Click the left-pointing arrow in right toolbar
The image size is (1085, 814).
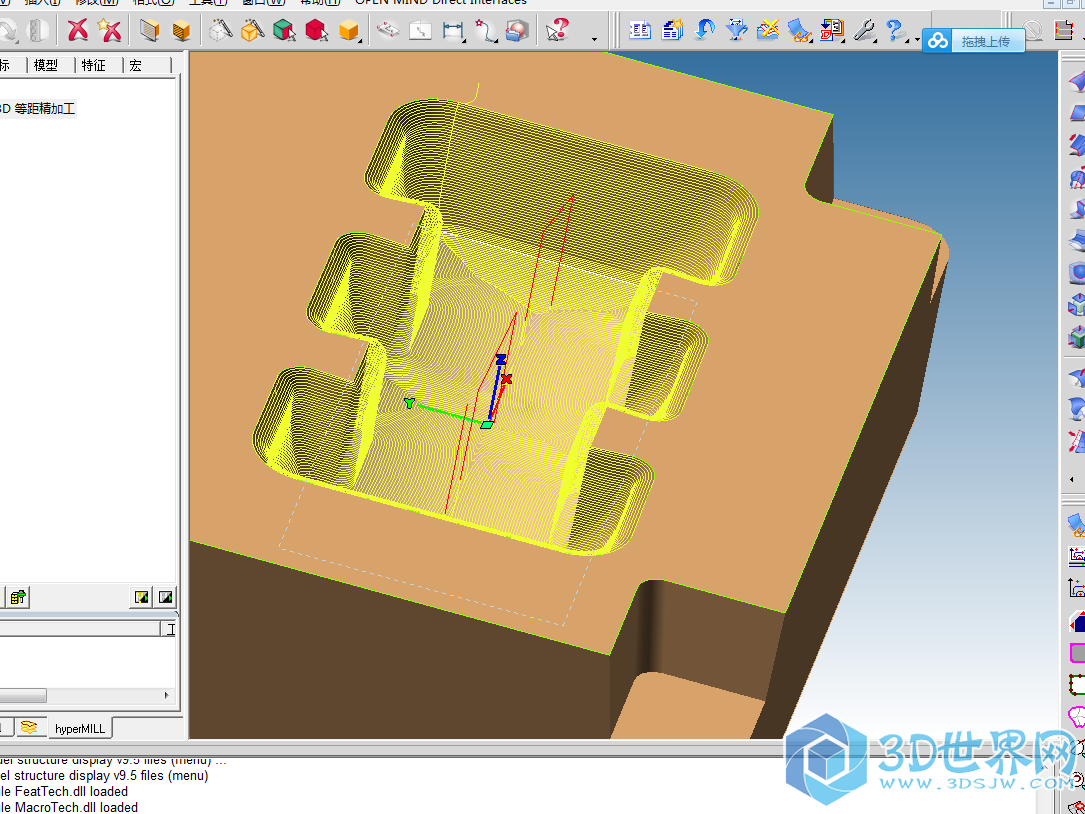coord(1073,479)
